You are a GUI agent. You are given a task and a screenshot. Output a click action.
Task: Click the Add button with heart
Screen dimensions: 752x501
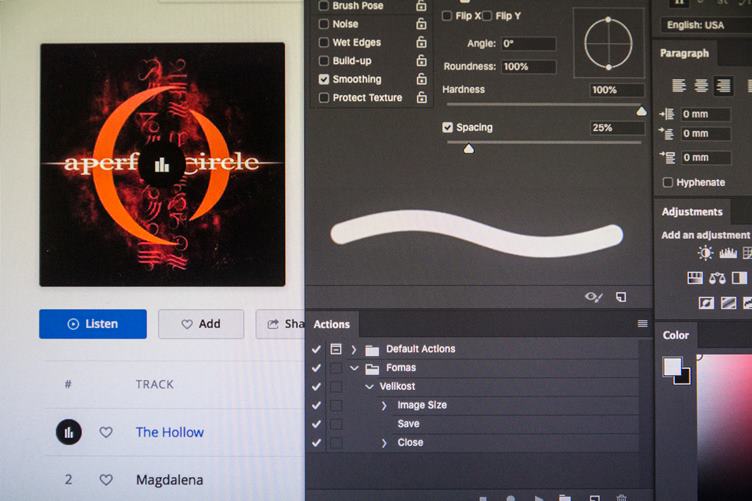(x=201, y=324)
